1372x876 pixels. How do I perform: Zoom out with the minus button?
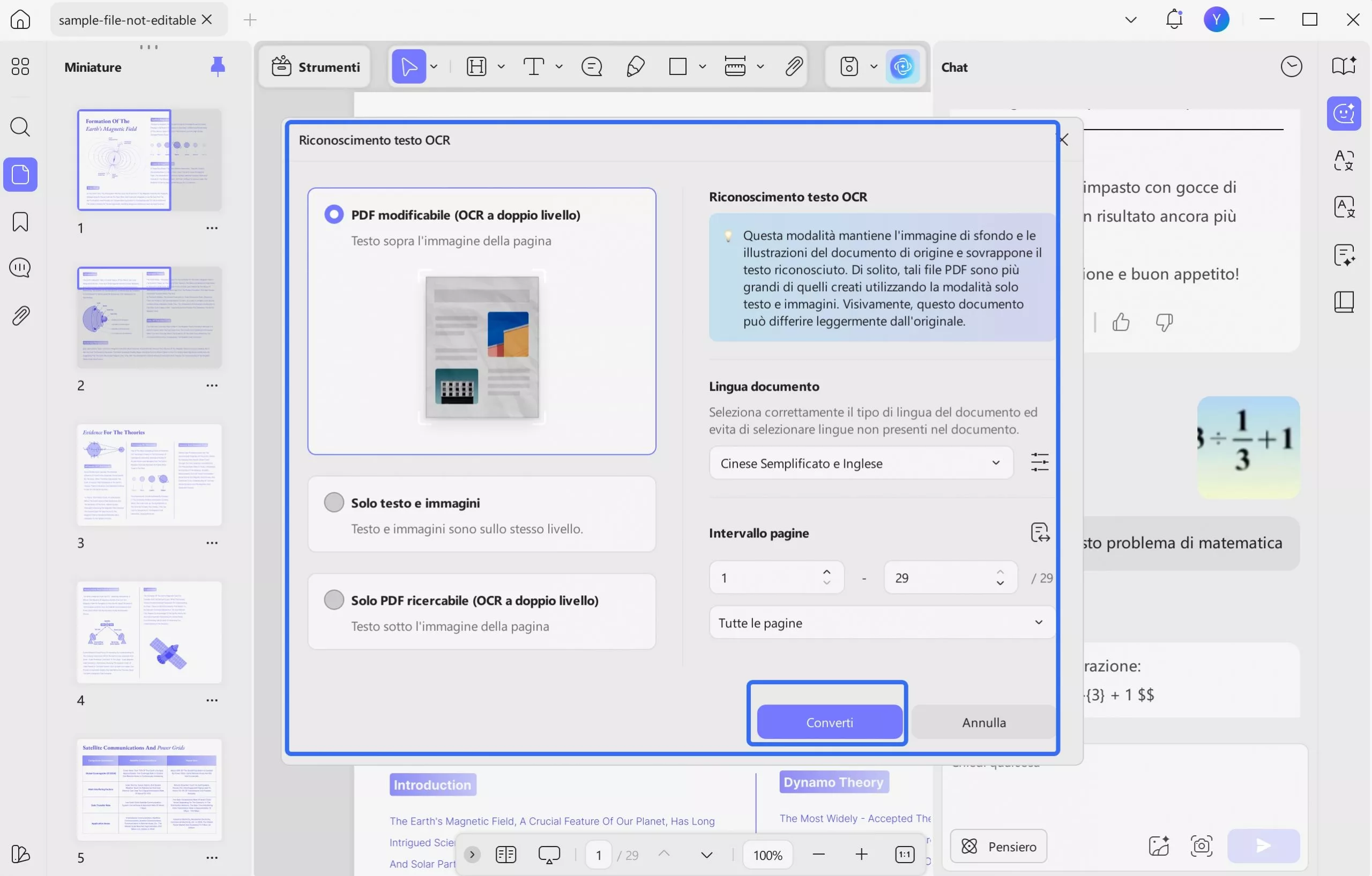point(819,855)
